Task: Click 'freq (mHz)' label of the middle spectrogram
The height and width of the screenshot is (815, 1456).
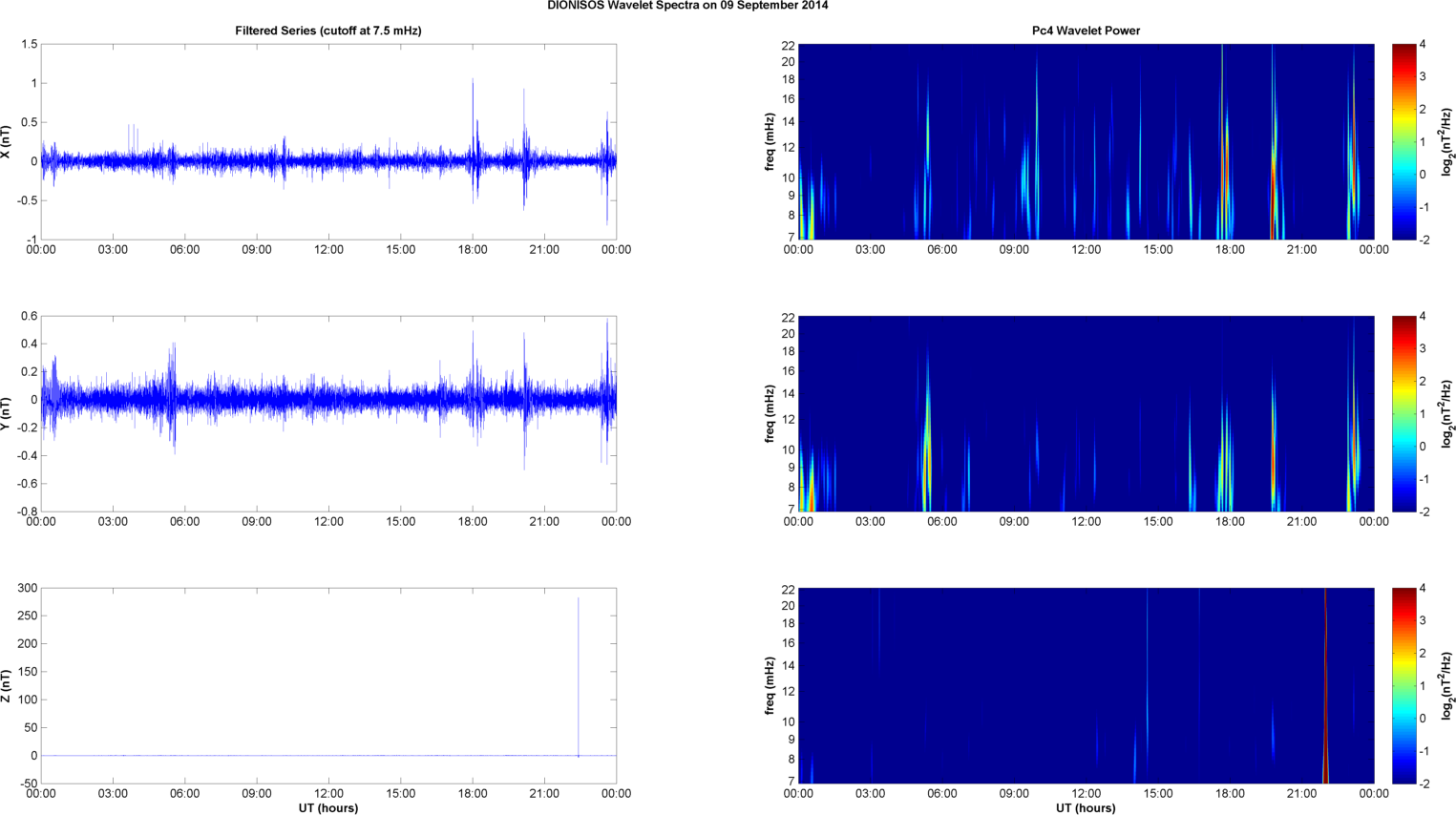Action: click(x=770, y=413)
